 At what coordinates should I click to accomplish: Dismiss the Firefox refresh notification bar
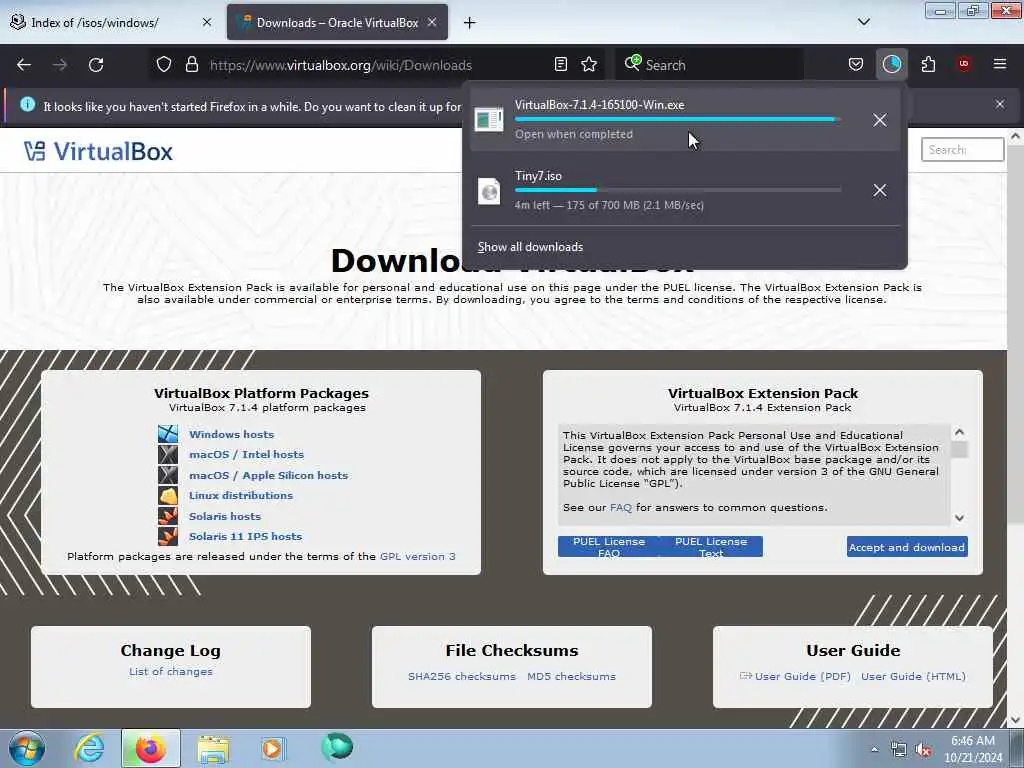1000,104
